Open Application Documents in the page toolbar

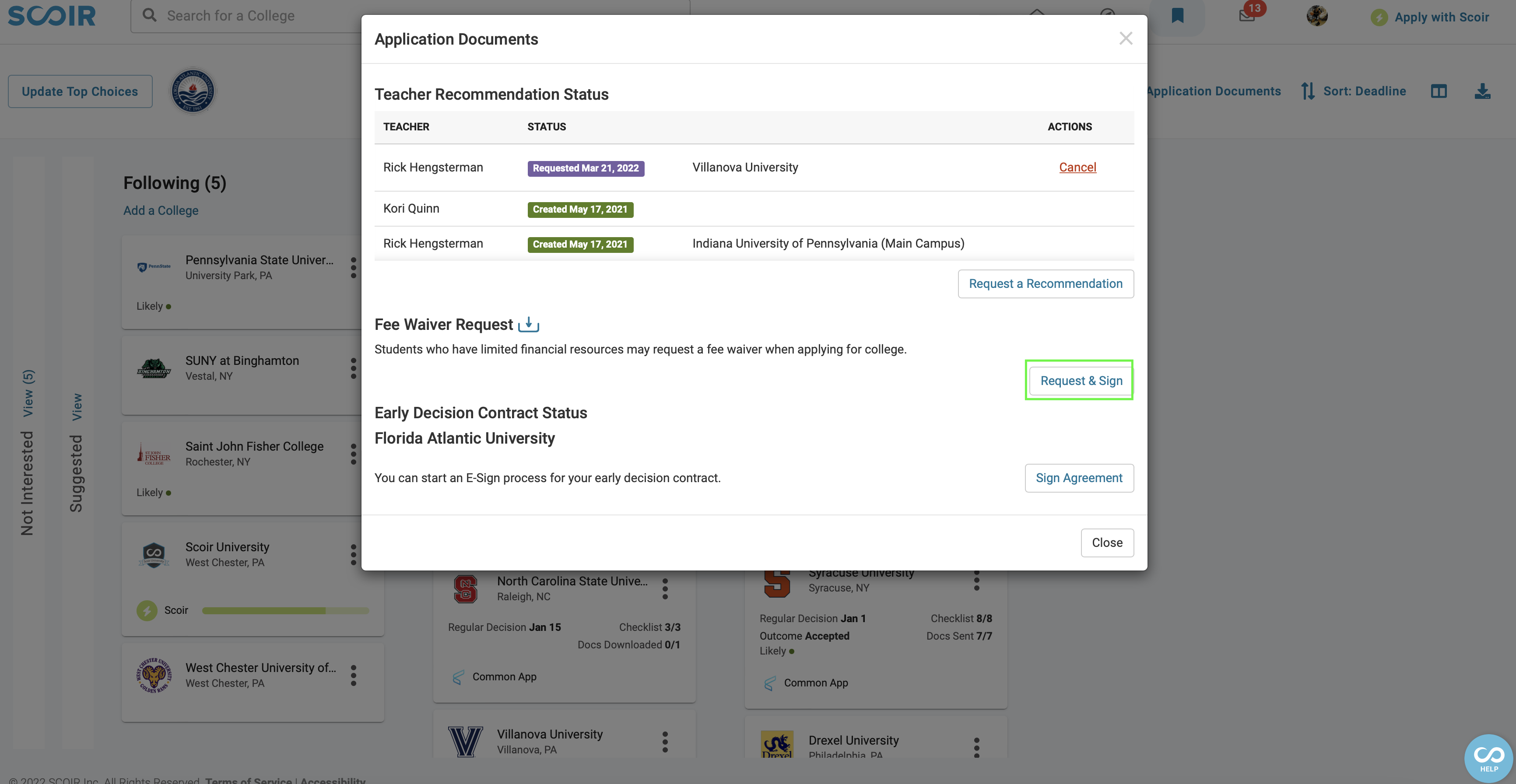point(1214,91)
